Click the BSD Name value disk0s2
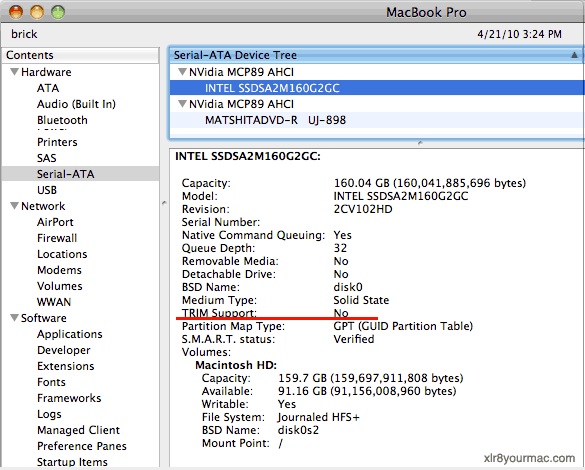585x470 pixels. (x=298, y=430)
